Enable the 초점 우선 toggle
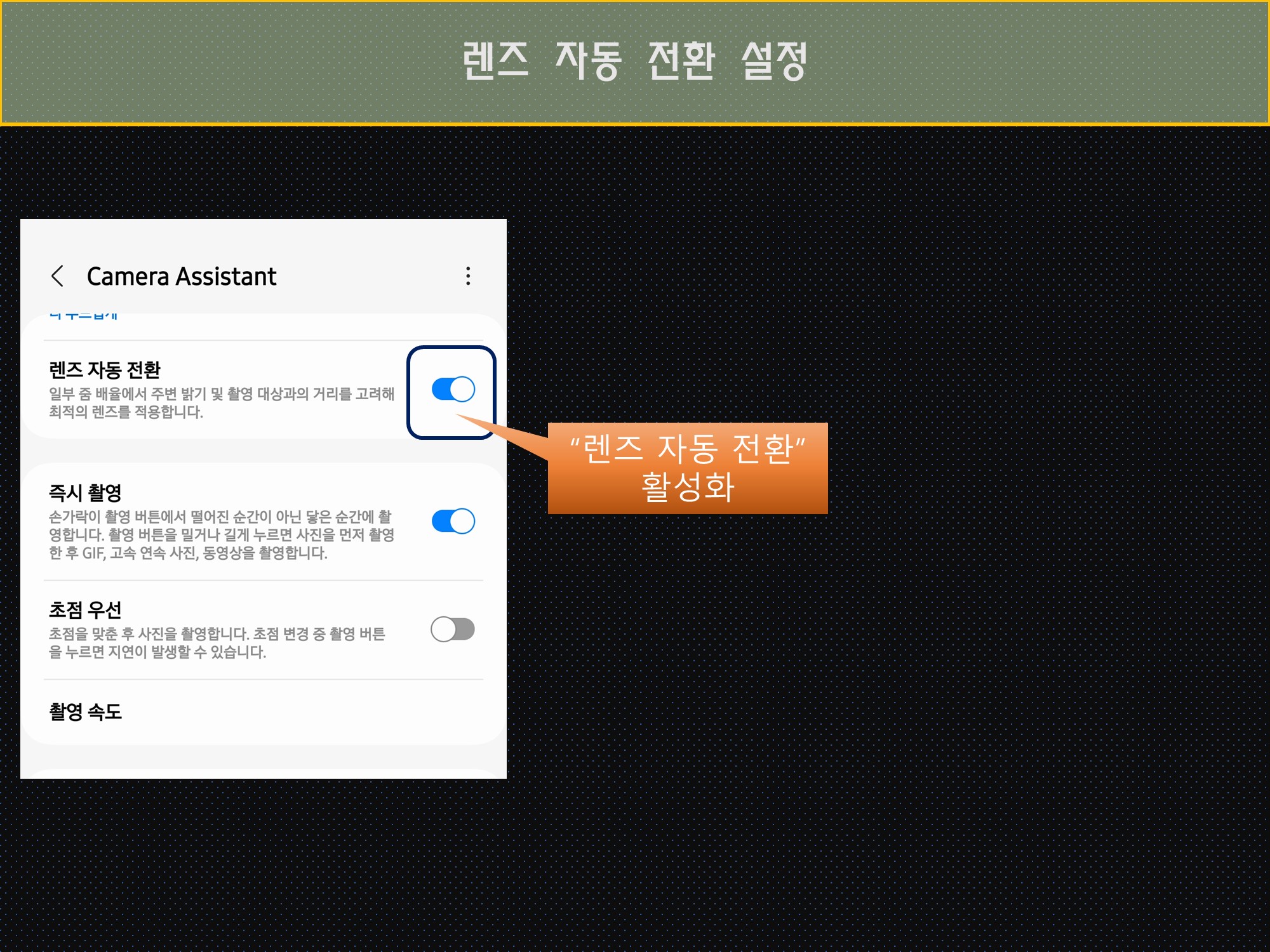 pos(453,630)
